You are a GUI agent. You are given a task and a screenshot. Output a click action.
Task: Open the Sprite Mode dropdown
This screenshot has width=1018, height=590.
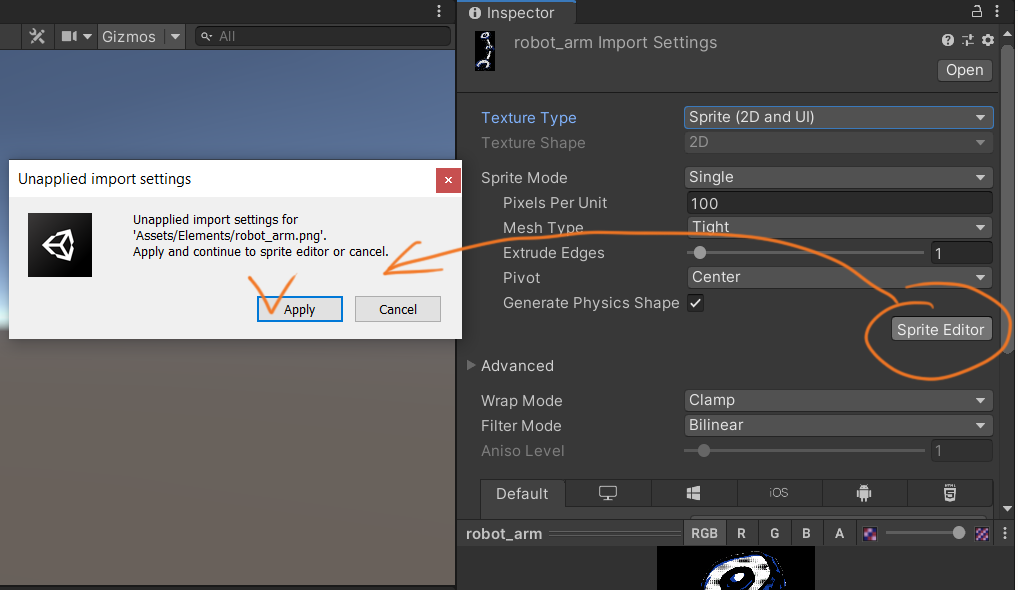(838, 177)
